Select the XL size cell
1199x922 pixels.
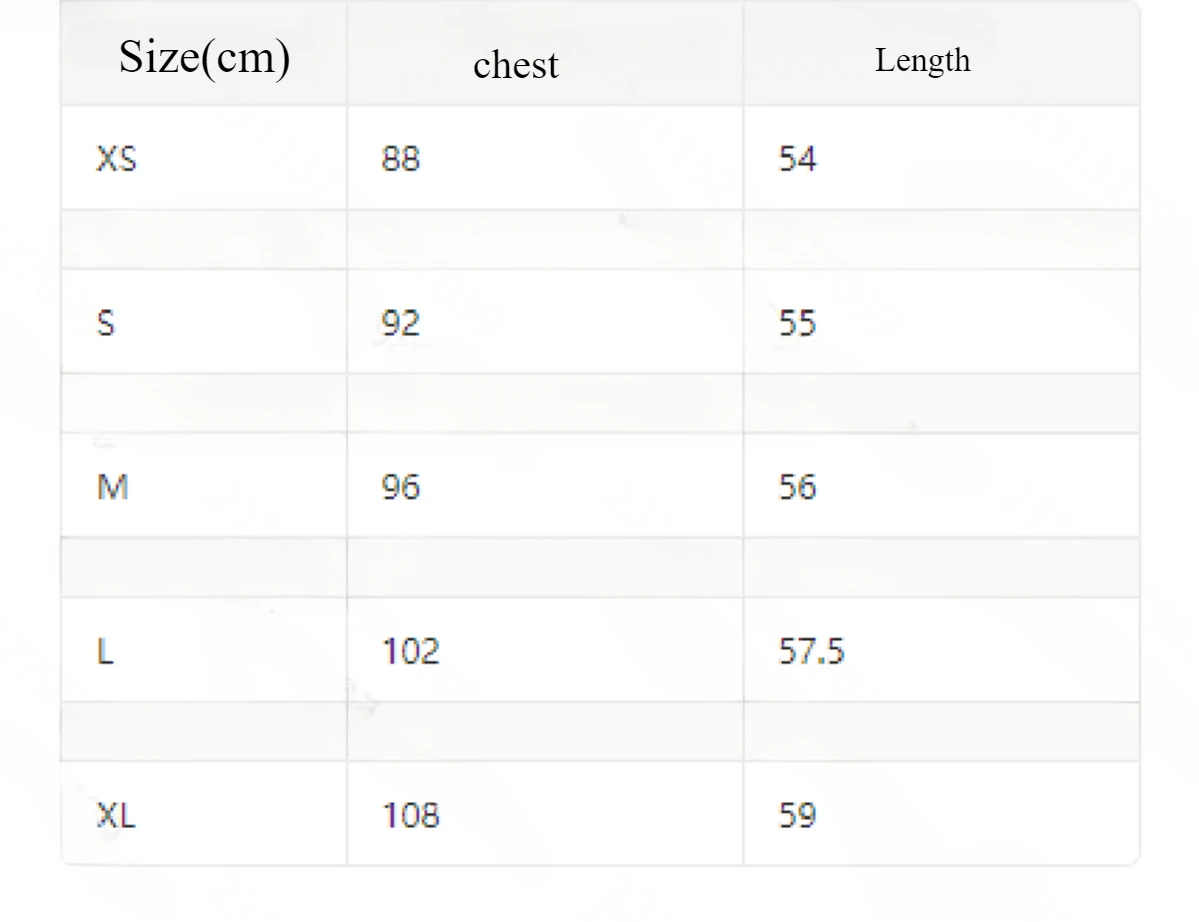pos(204,814)
